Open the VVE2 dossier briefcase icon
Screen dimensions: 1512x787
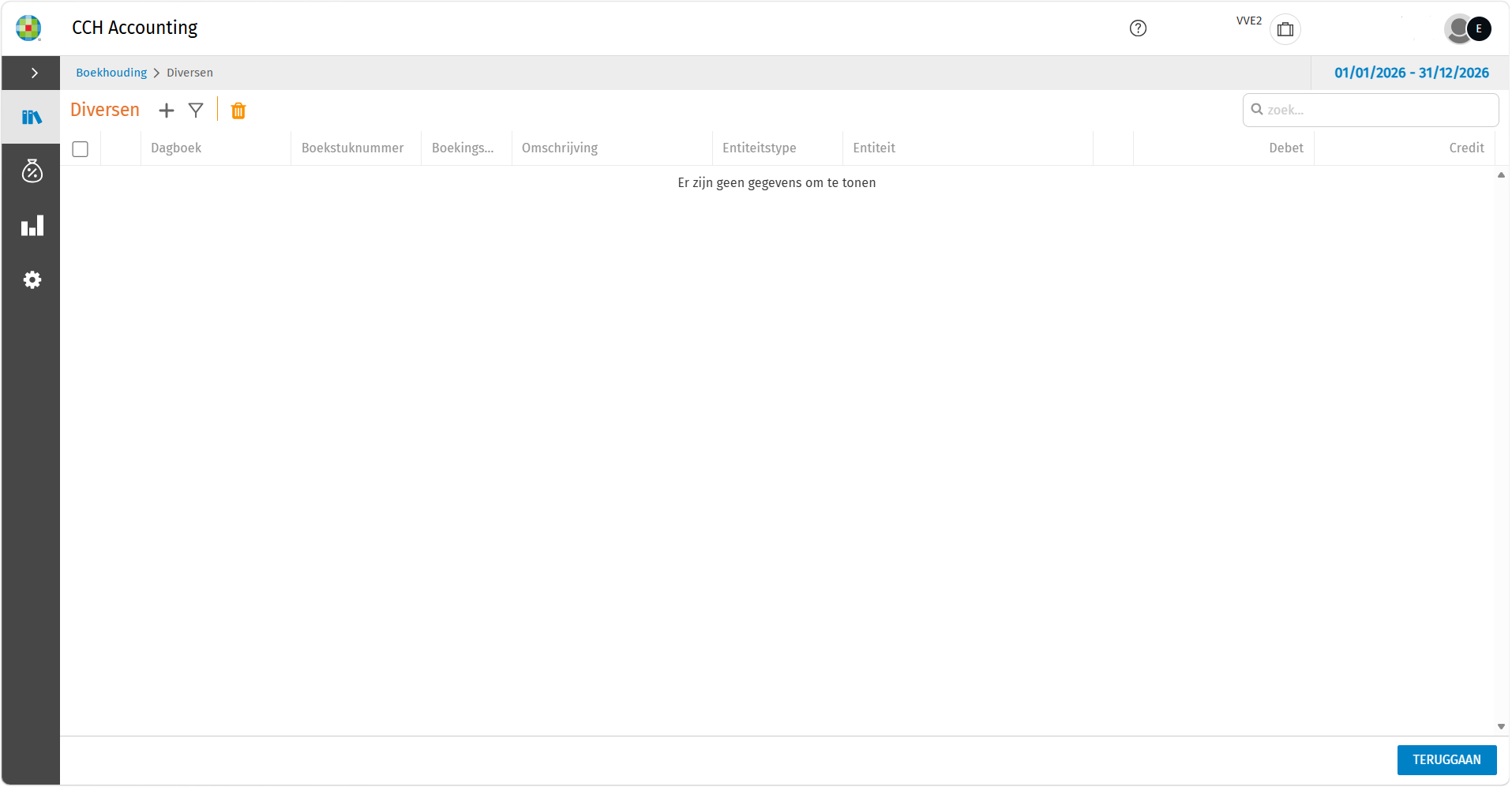click(1285, 29)
